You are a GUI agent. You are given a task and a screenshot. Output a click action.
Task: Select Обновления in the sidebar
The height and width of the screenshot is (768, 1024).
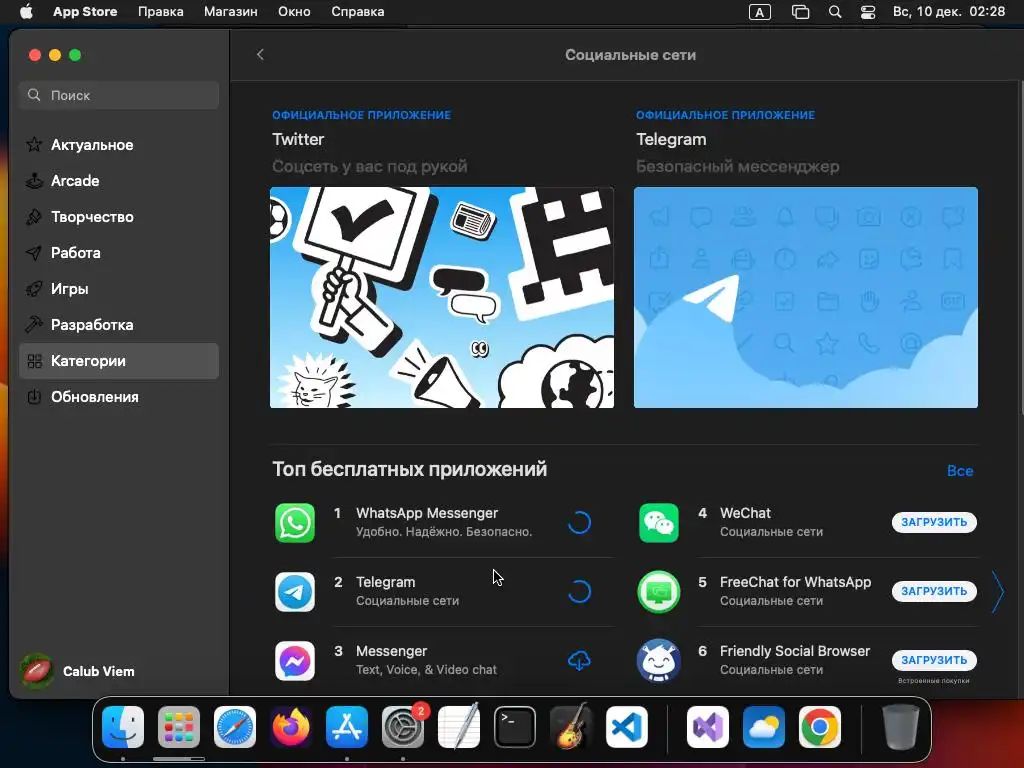click(x=119, y=397)
